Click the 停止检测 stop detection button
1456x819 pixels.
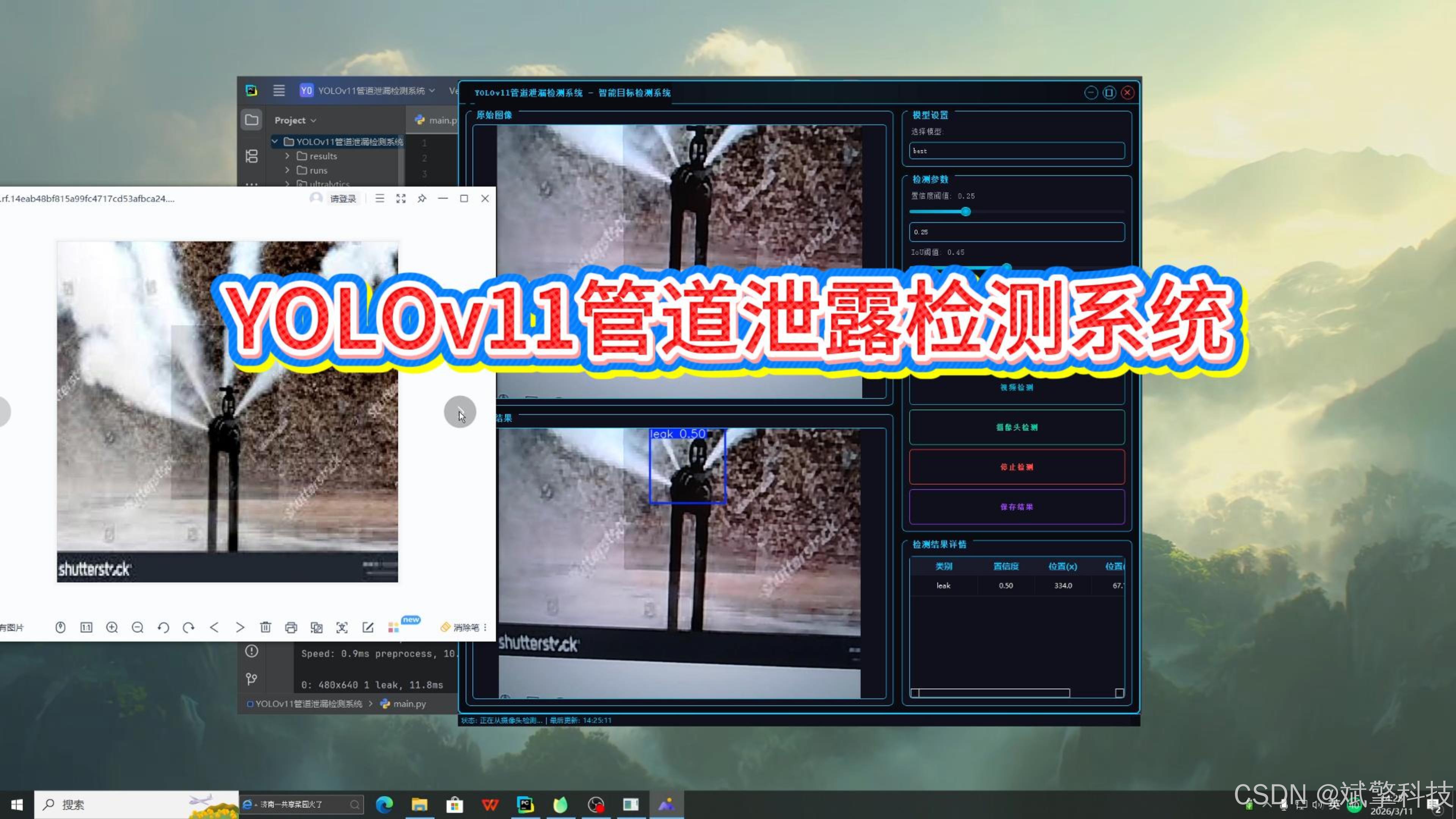click(x=1016, y=467)
